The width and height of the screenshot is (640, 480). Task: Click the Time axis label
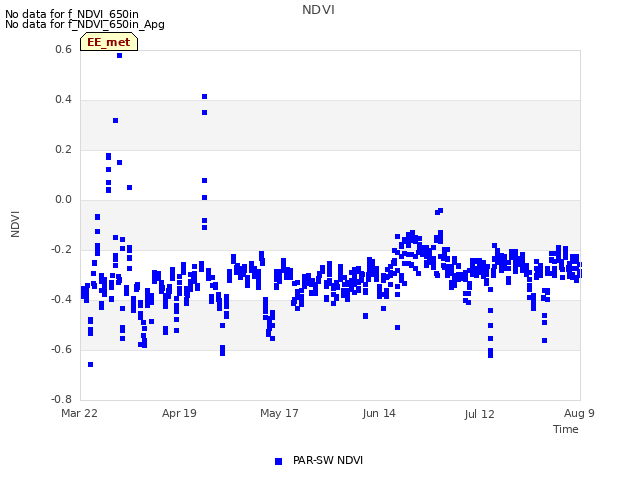(x=566, y=429)
